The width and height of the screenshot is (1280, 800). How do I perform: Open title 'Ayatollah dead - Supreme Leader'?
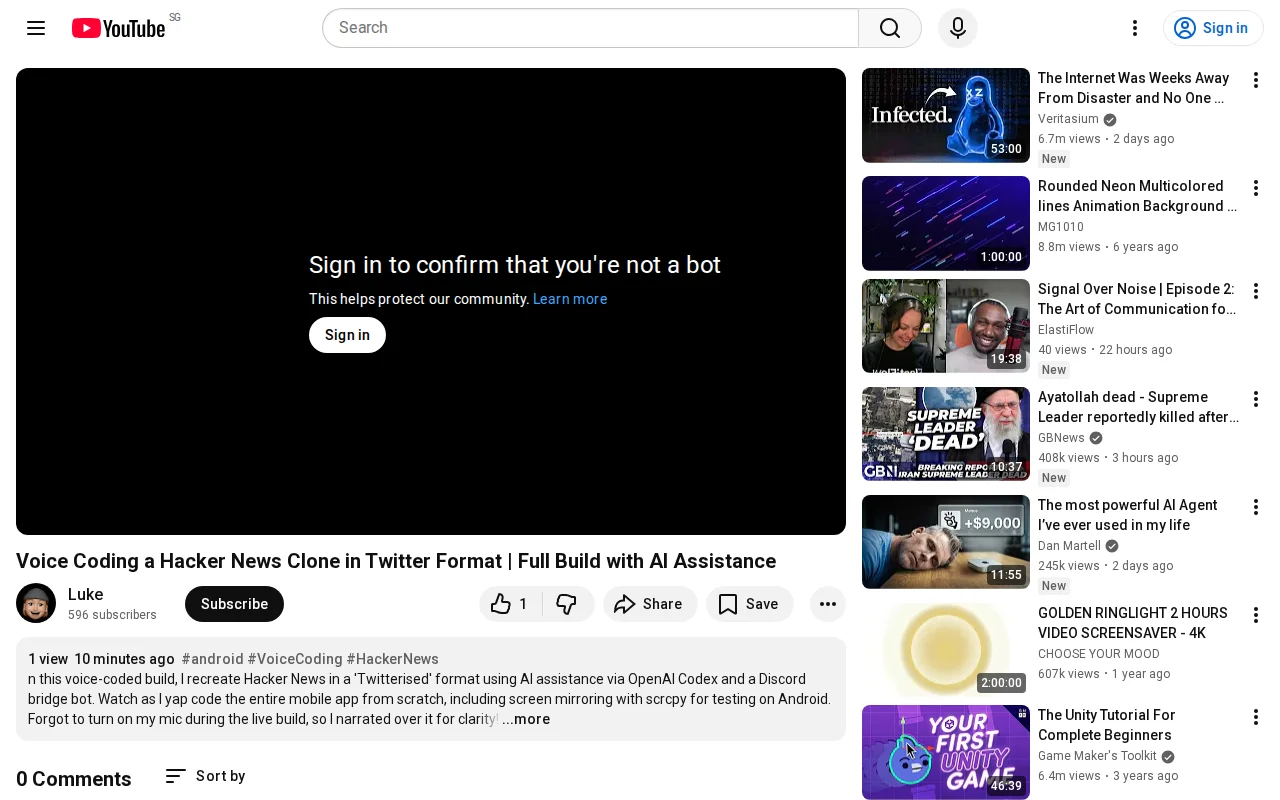tap(1138, 407)
